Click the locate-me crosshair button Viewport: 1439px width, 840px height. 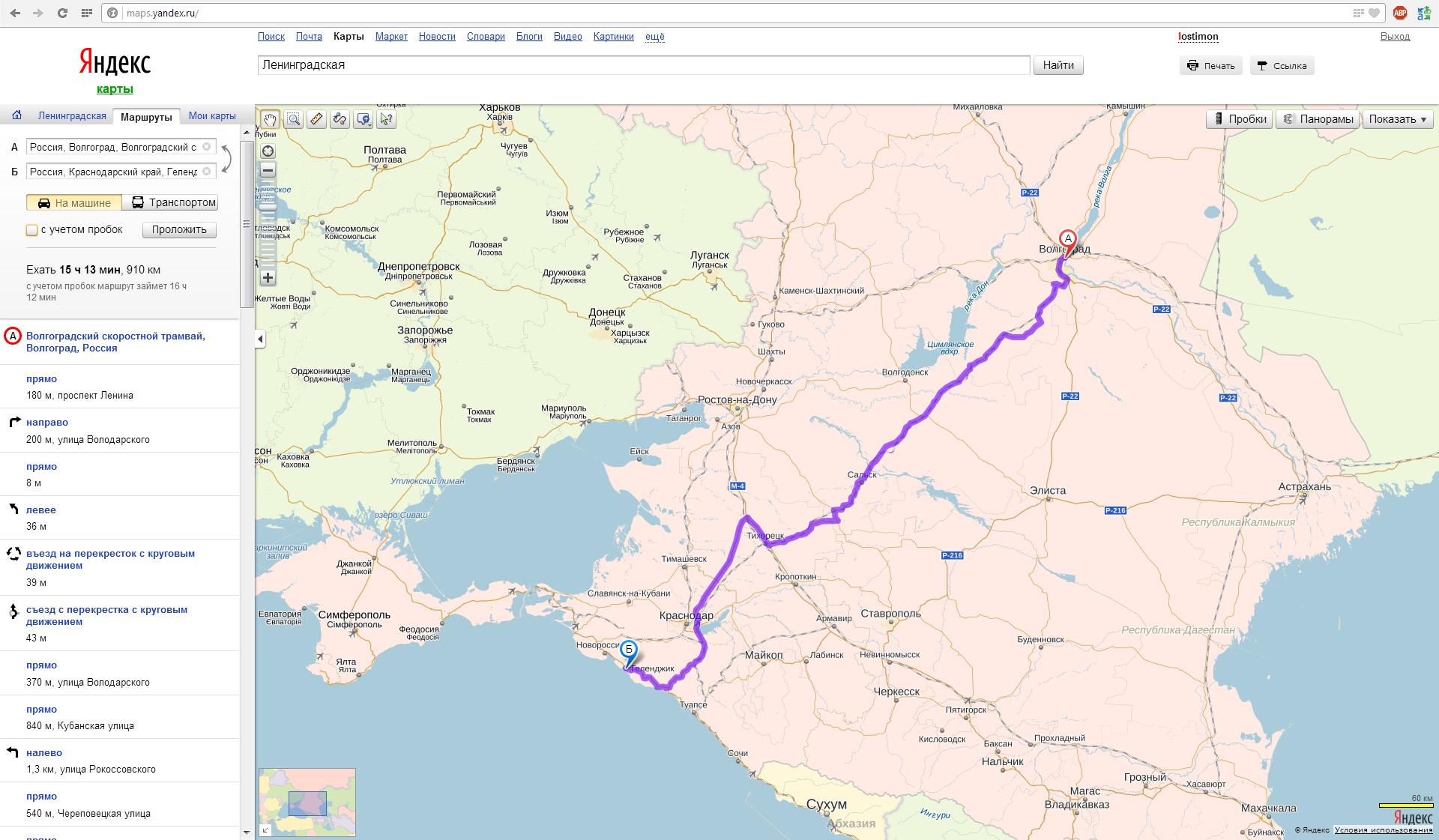click(268, 151)
